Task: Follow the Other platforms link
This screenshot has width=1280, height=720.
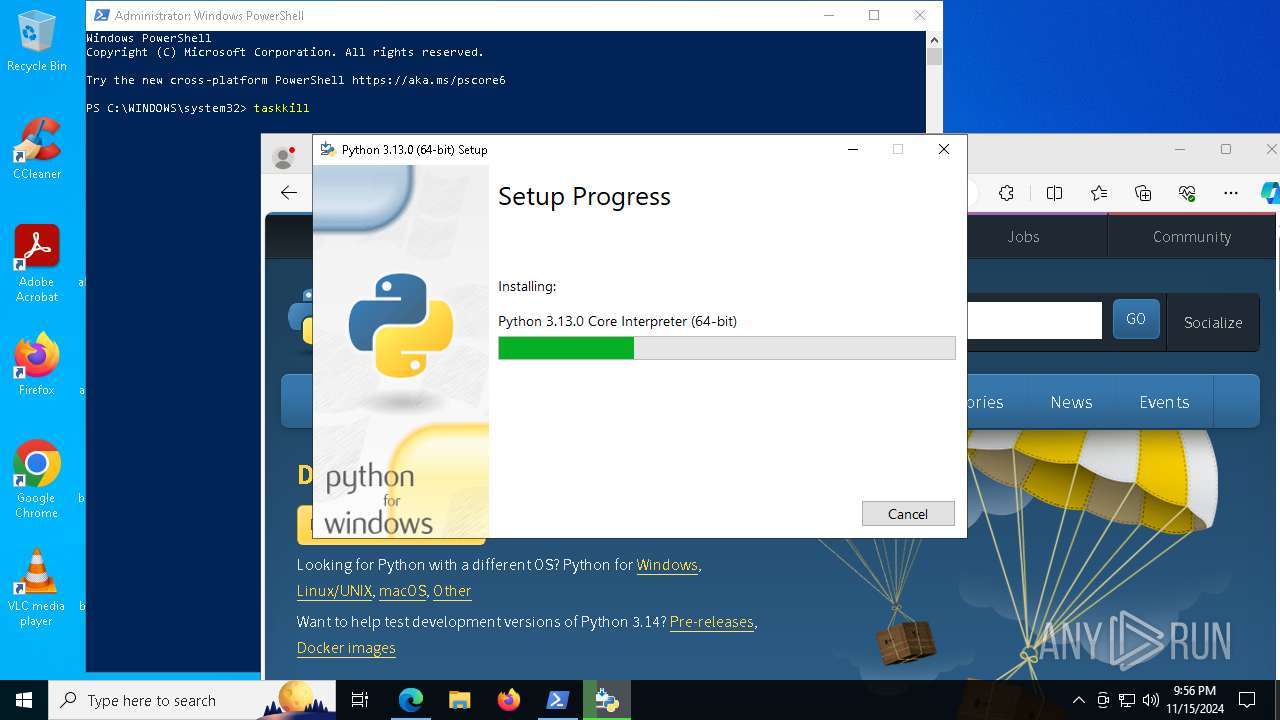Action: click(452, 591)
